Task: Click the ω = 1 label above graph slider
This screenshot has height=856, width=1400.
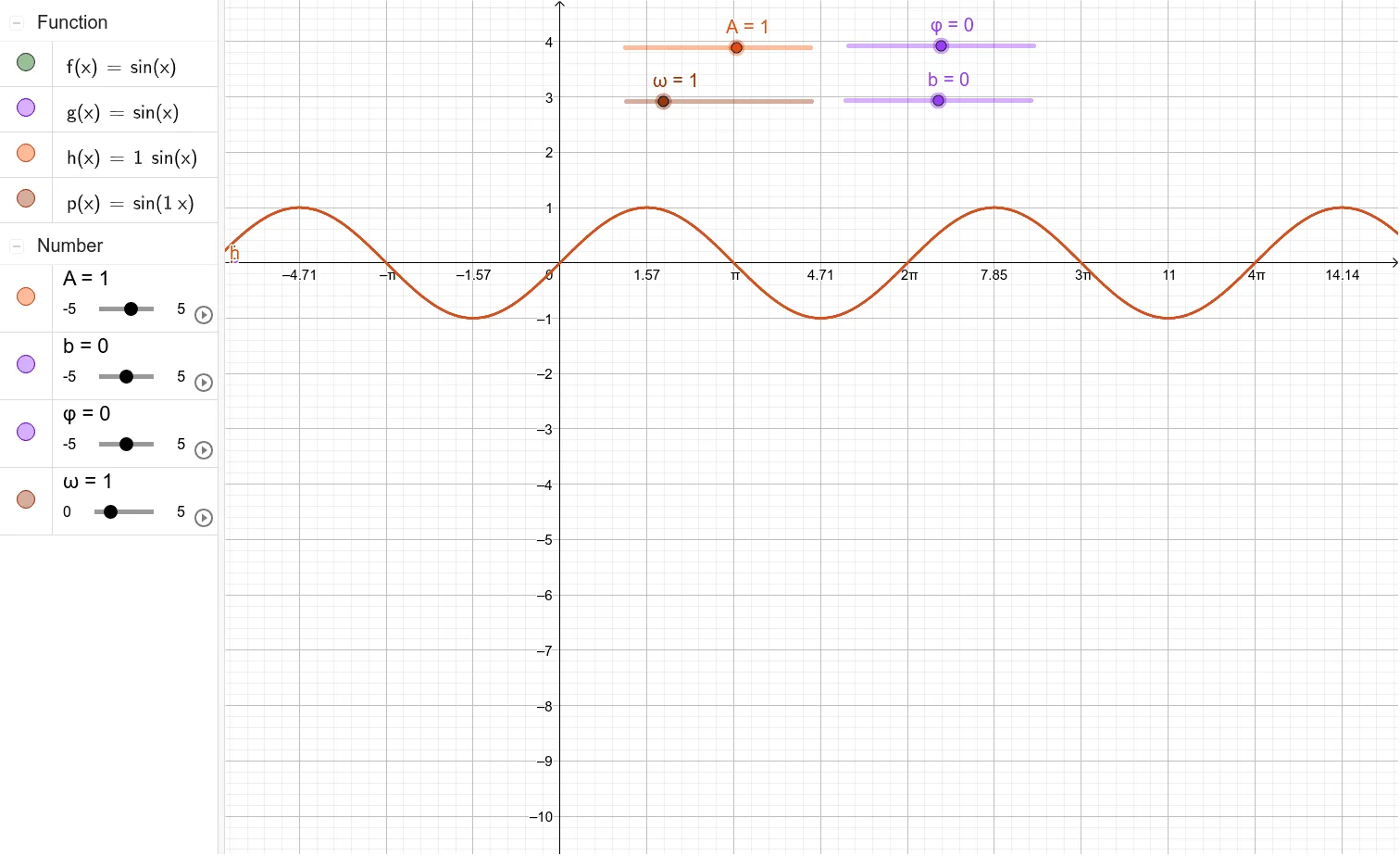Action: click(x=675, y=81)
